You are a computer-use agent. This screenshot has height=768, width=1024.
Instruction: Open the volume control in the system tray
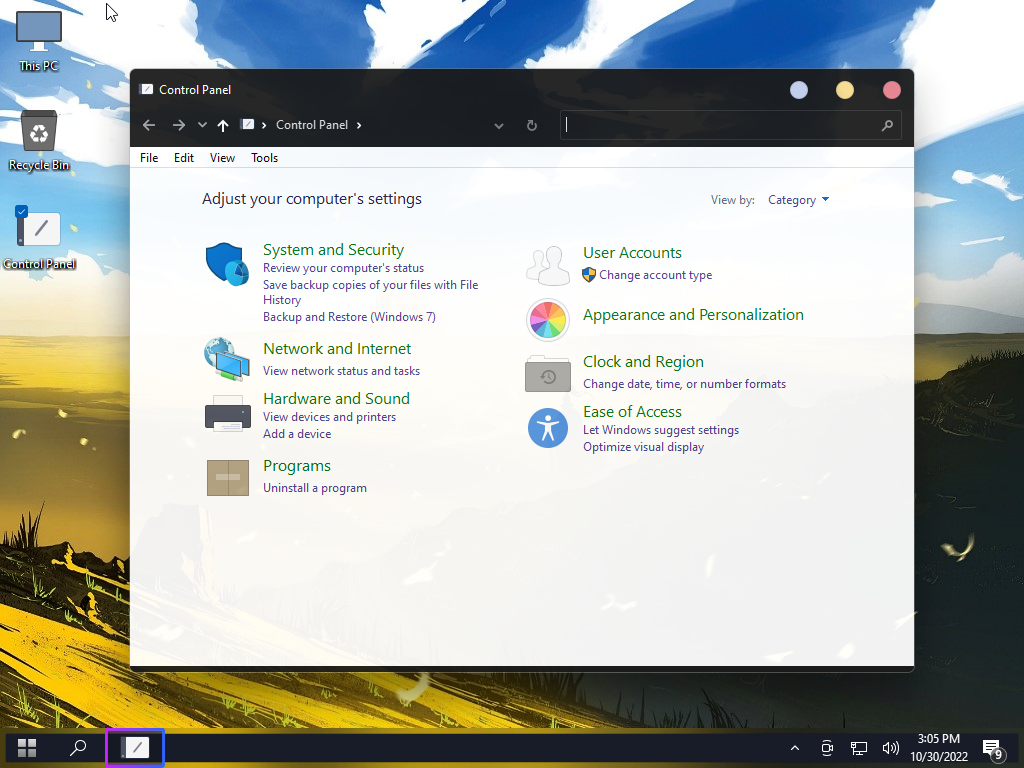coord(890,748)
